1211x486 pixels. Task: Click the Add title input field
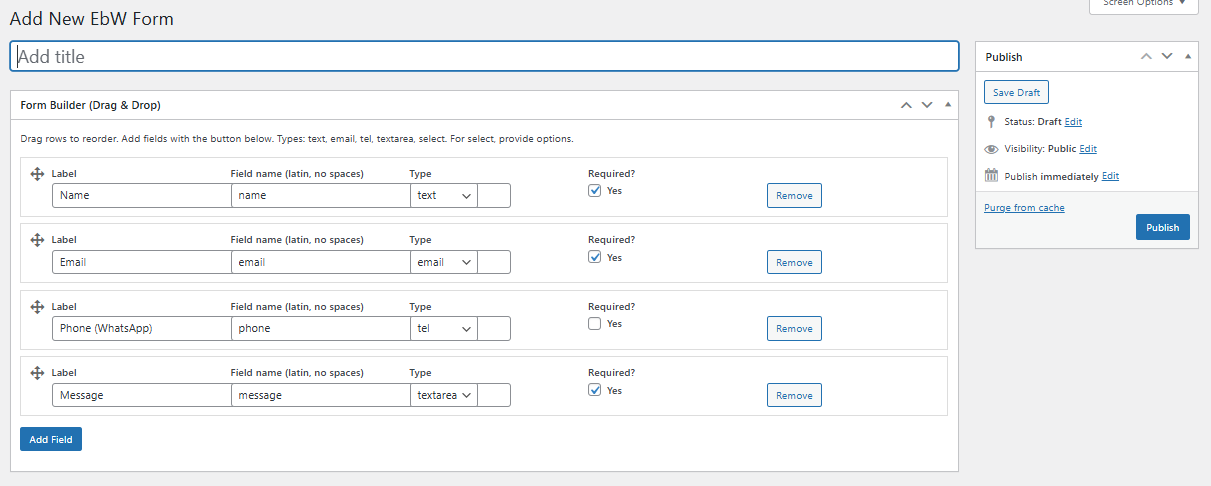coord(484,57)
